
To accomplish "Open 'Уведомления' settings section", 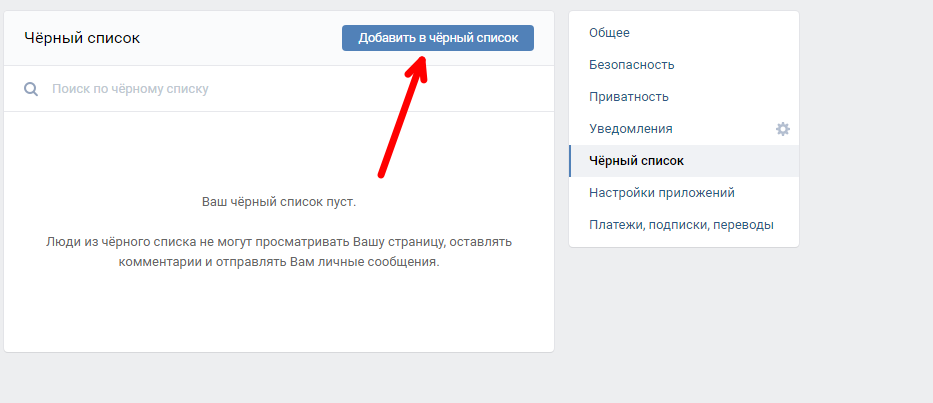I will click(684, 129).
